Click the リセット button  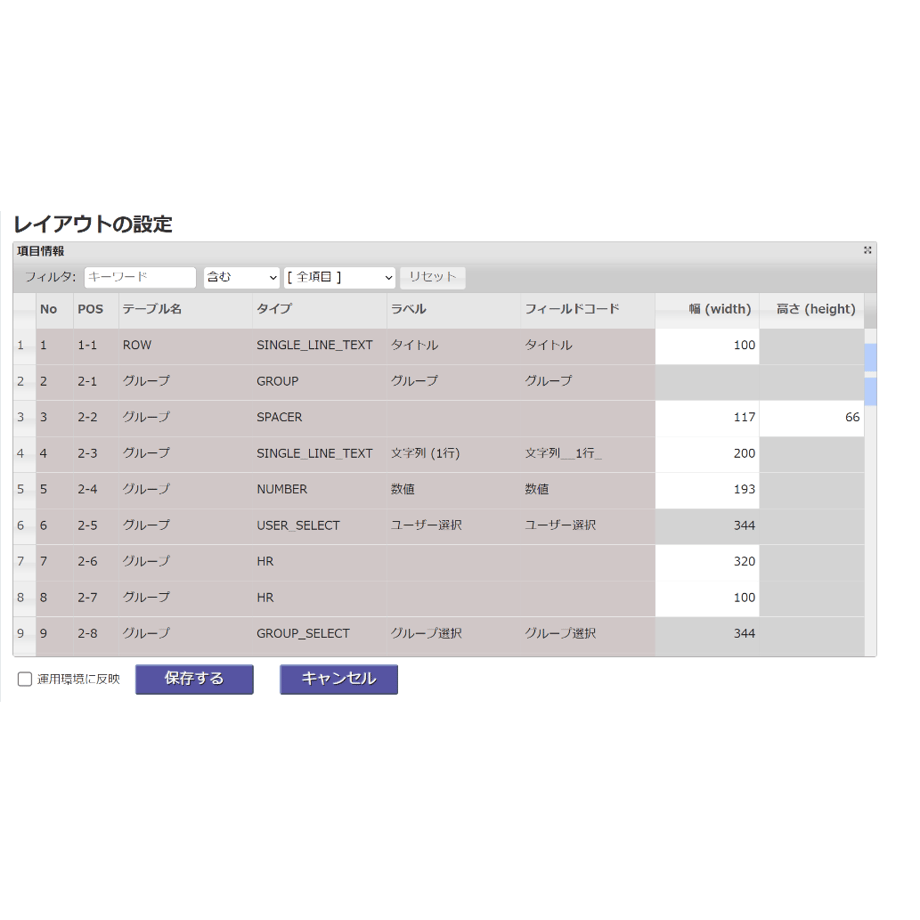432,278
